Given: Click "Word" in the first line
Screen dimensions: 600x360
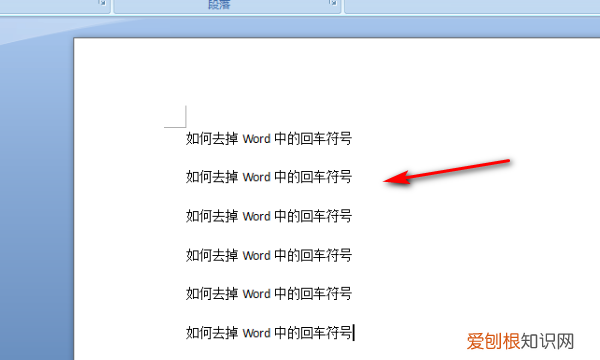Looking at the screenshot, I should (x=256, y=139).
